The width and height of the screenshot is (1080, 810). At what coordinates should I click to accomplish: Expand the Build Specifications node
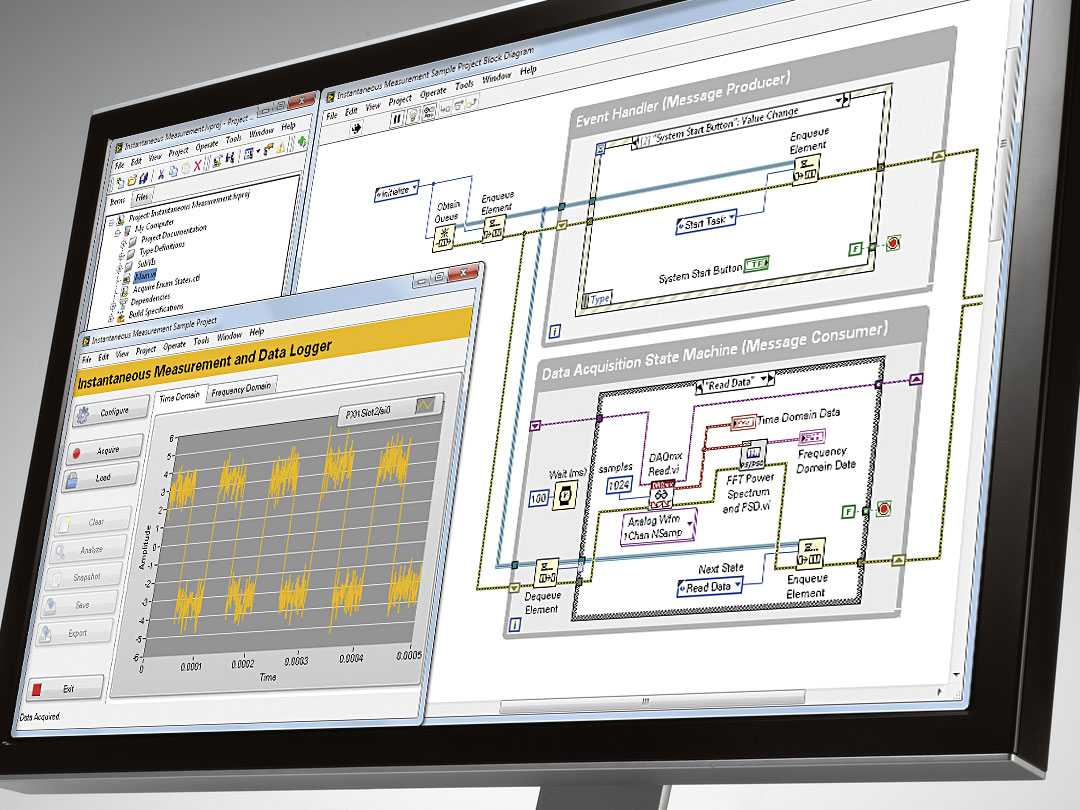(112, 318)
